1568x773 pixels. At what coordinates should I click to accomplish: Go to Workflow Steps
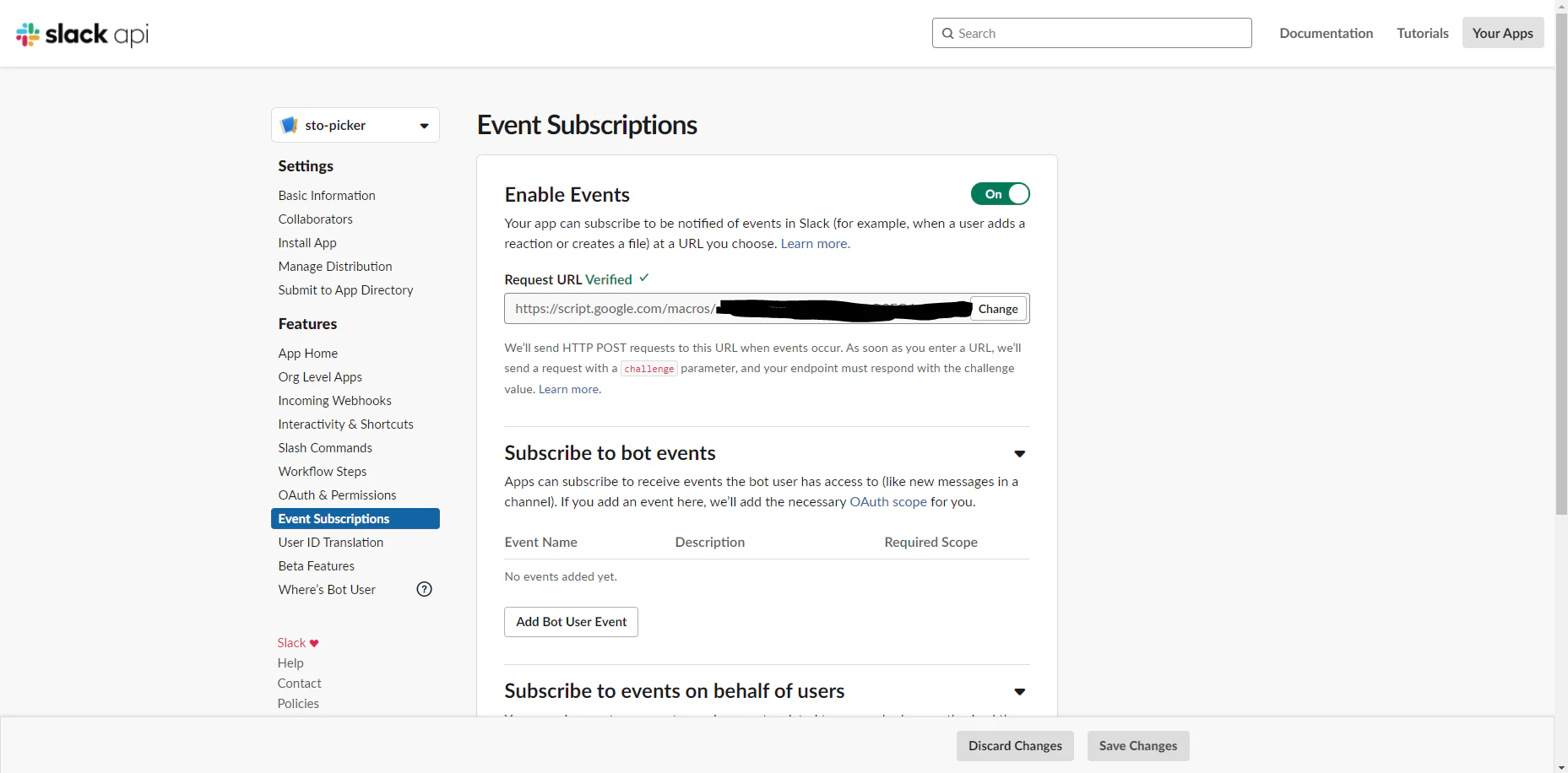tap(323, 472)
